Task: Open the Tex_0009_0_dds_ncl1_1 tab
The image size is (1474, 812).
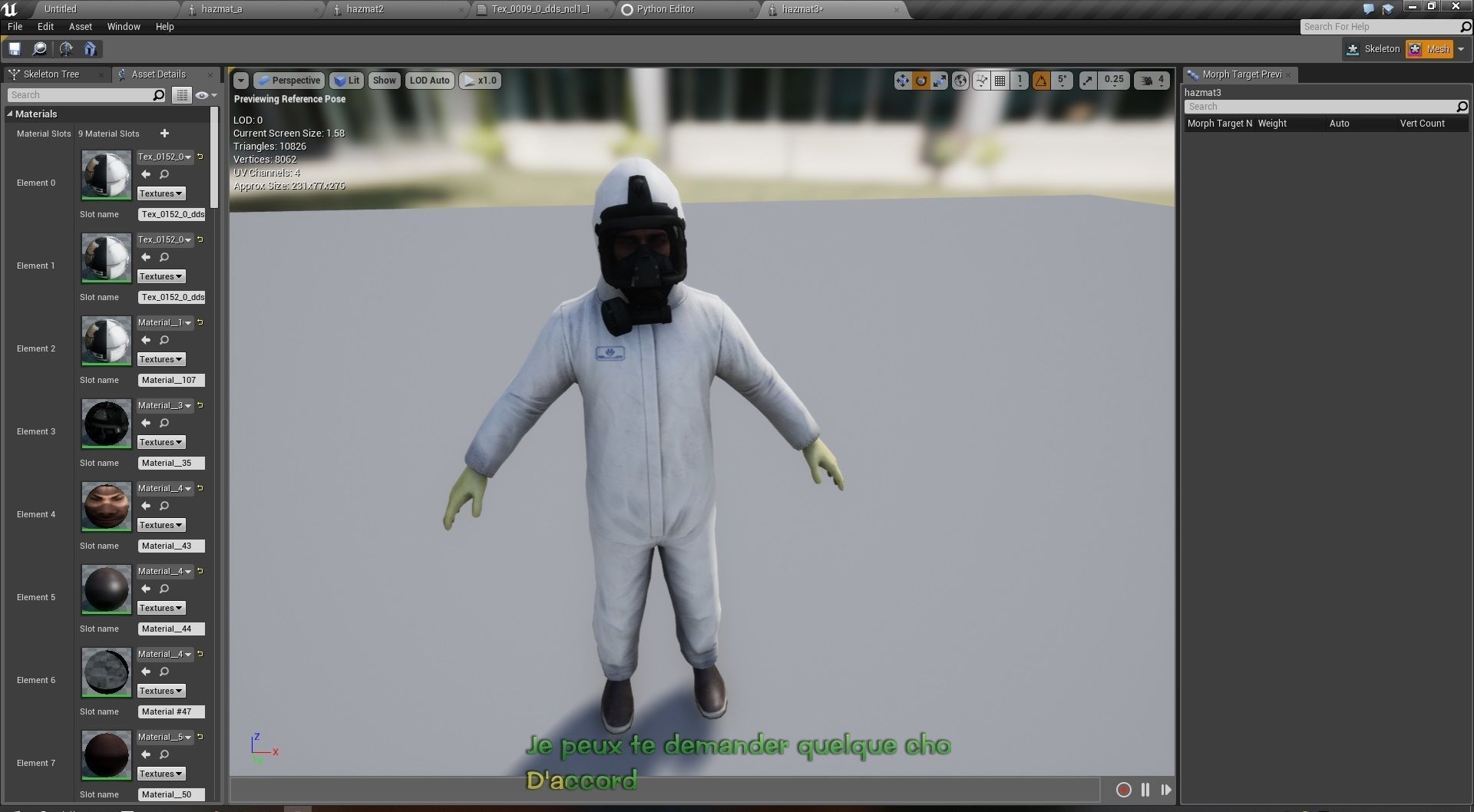Action: coord(540,9)
